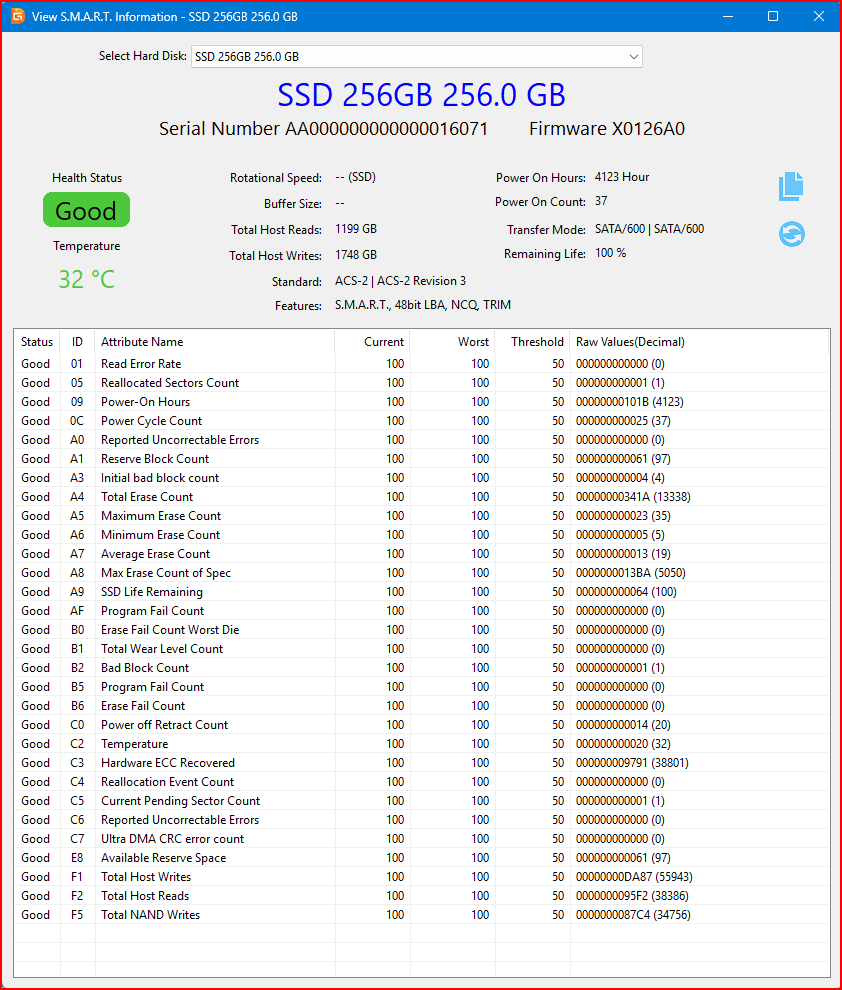This screenshot has width=842, height=990.
Task: Minimize the S.M.A.R.T. Information window
Action: pyautogui.click(x=728, y=16)
